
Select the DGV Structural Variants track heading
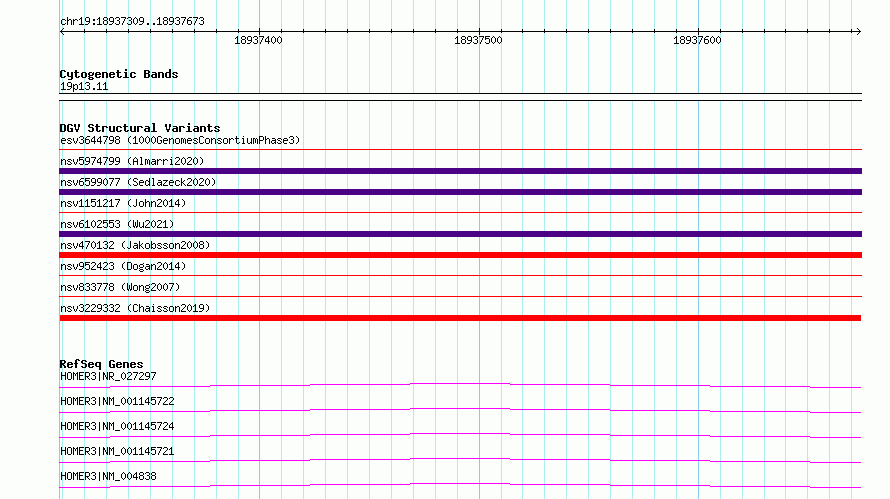coord(140,128)
